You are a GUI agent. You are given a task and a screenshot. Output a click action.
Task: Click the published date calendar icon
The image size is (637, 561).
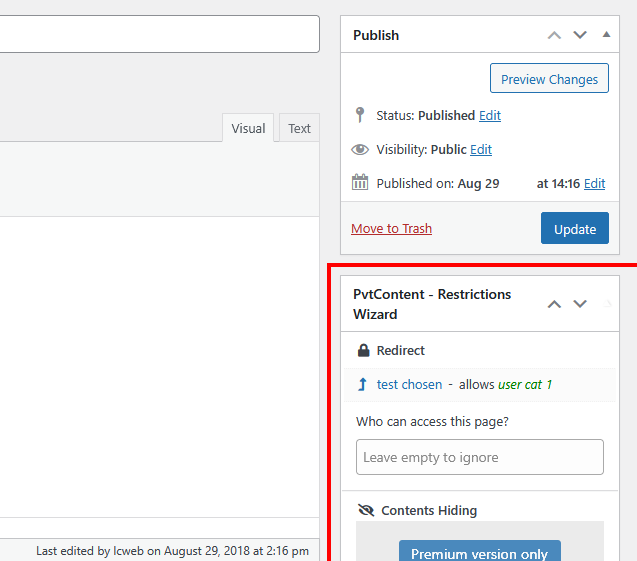tap(360, 183)
